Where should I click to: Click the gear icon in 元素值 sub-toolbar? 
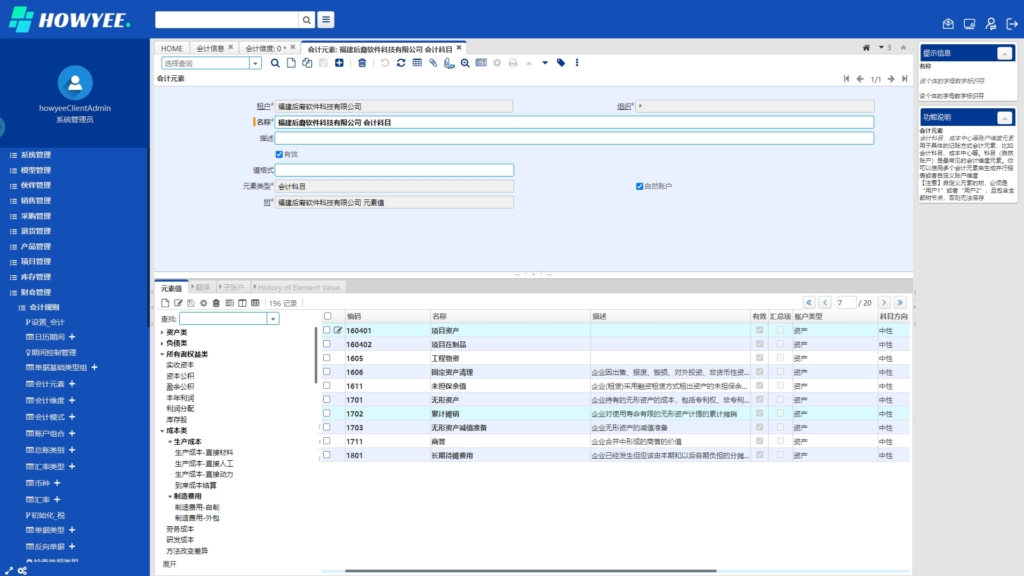[204, 303]
